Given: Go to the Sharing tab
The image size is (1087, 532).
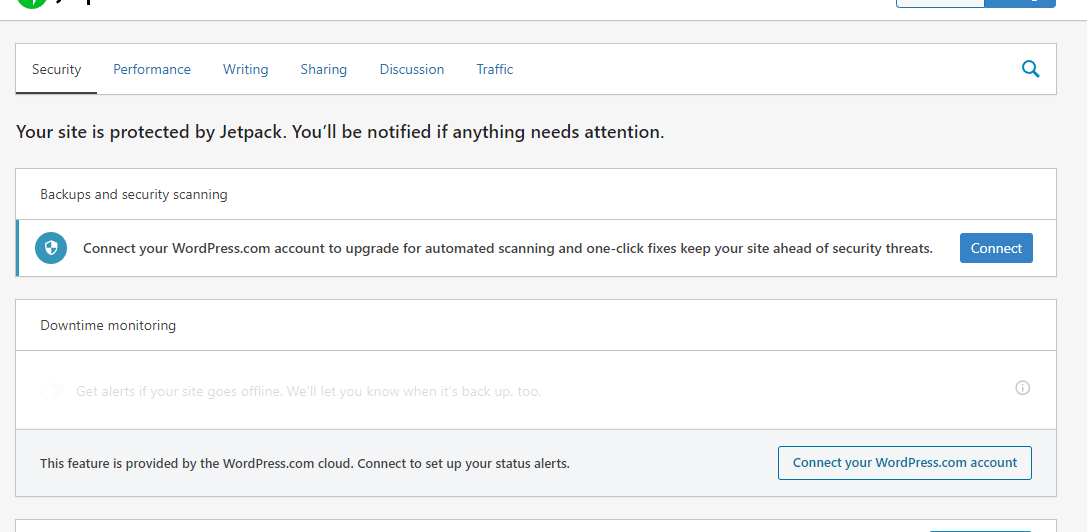Looking at the screenshot, I should coord(324,69).
